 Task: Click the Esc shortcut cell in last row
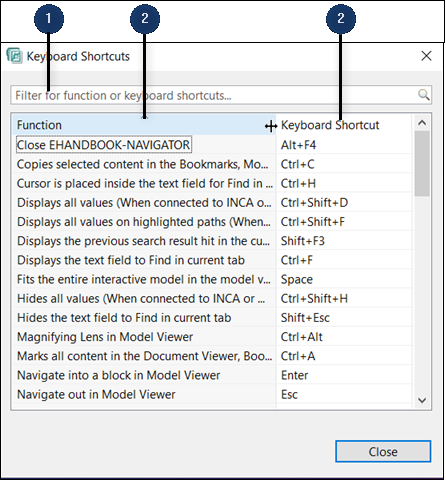click(345, 394)
